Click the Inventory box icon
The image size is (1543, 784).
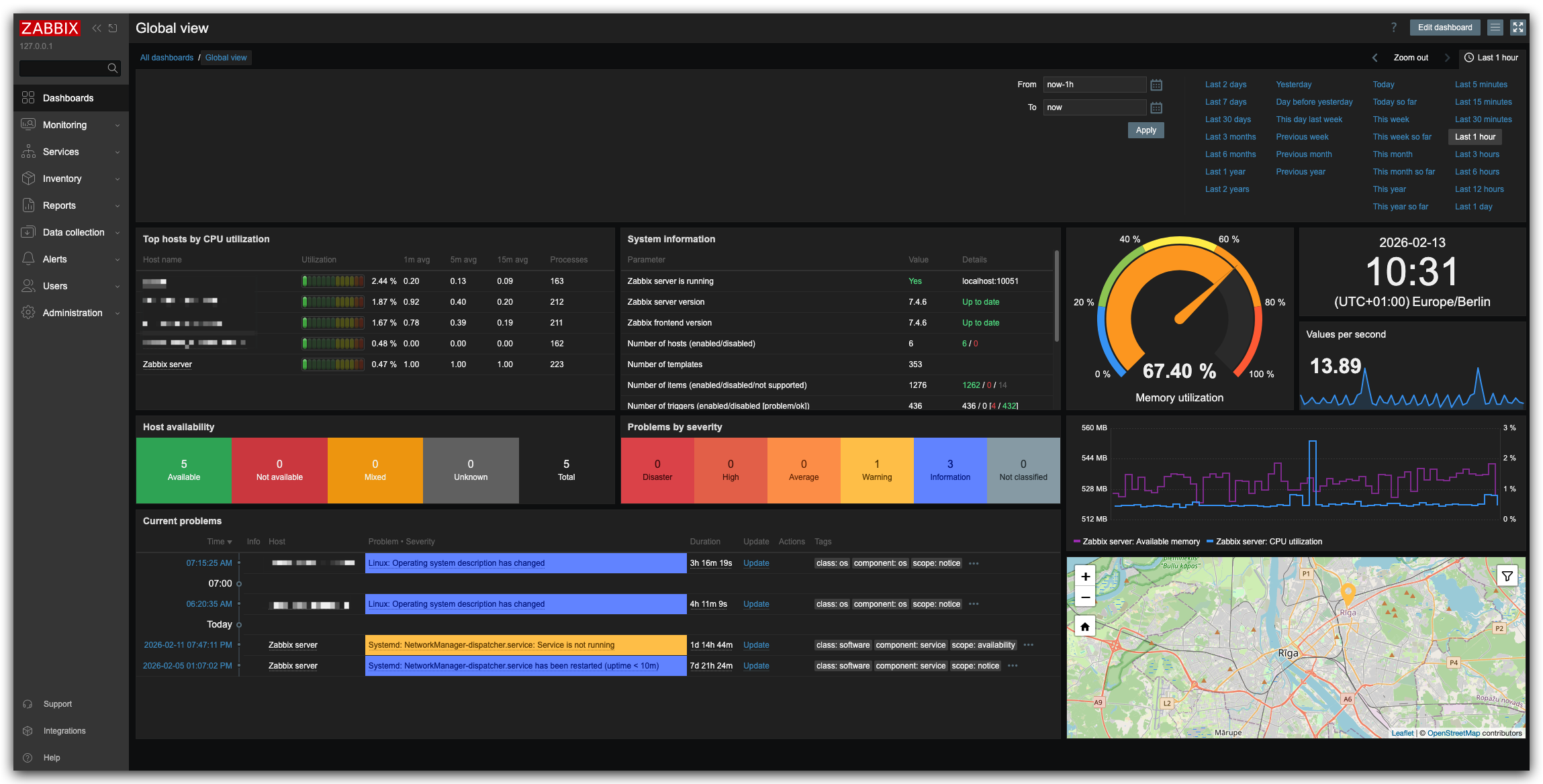coord(28,178)
